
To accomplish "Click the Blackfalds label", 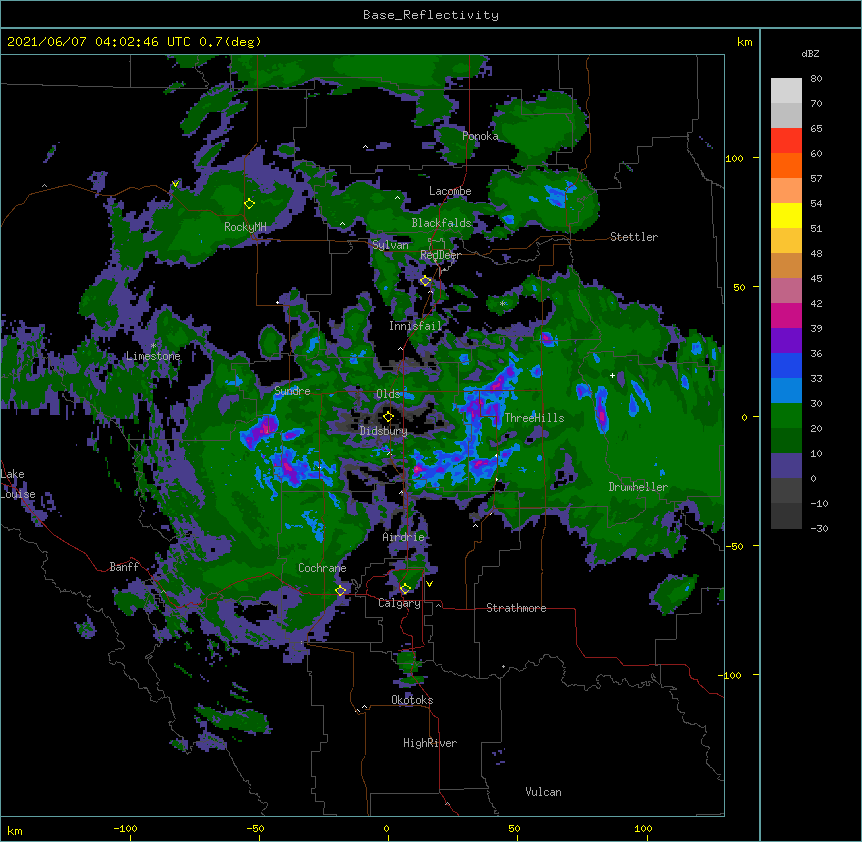I will 441,223.
